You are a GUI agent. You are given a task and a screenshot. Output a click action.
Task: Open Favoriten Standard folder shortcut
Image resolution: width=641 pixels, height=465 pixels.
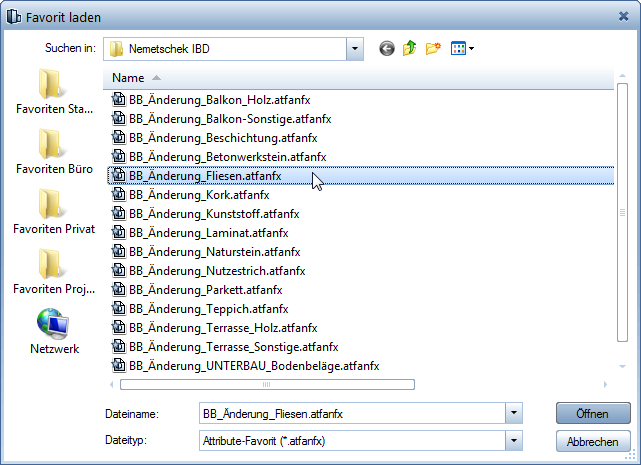(54, 92)
